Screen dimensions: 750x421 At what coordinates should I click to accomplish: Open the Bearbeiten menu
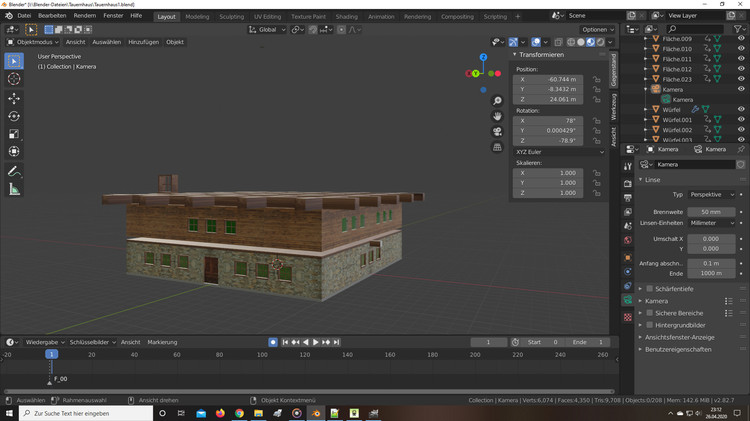[52, 17]
